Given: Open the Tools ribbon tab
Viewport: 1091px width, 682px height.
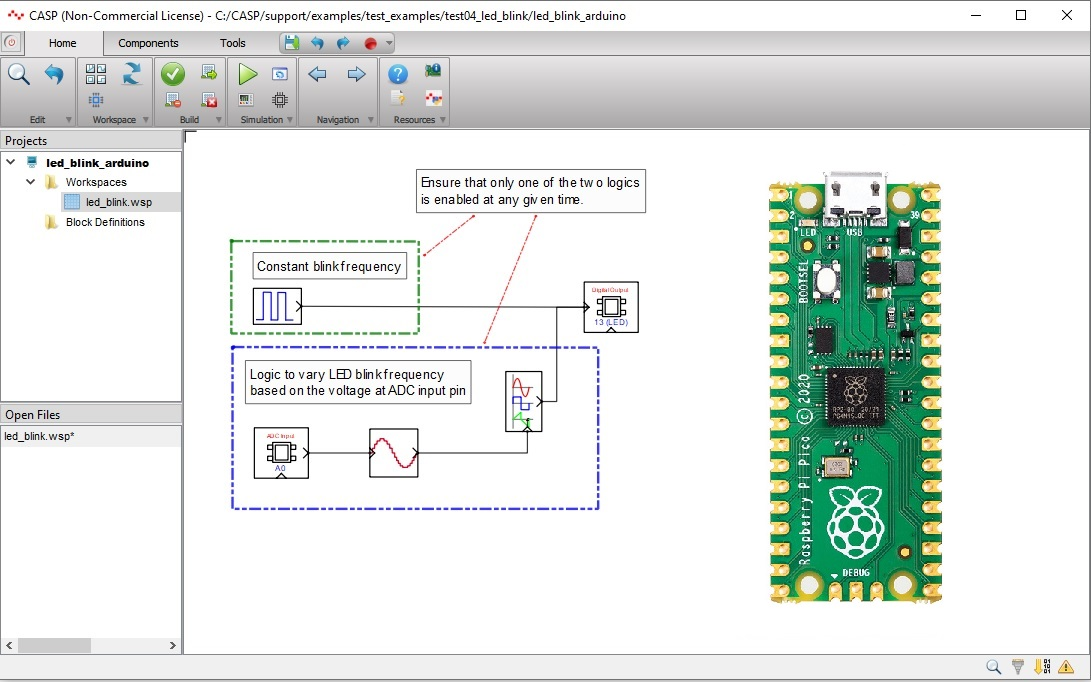Looking at the screenshot, I should (x=232, y=43).
